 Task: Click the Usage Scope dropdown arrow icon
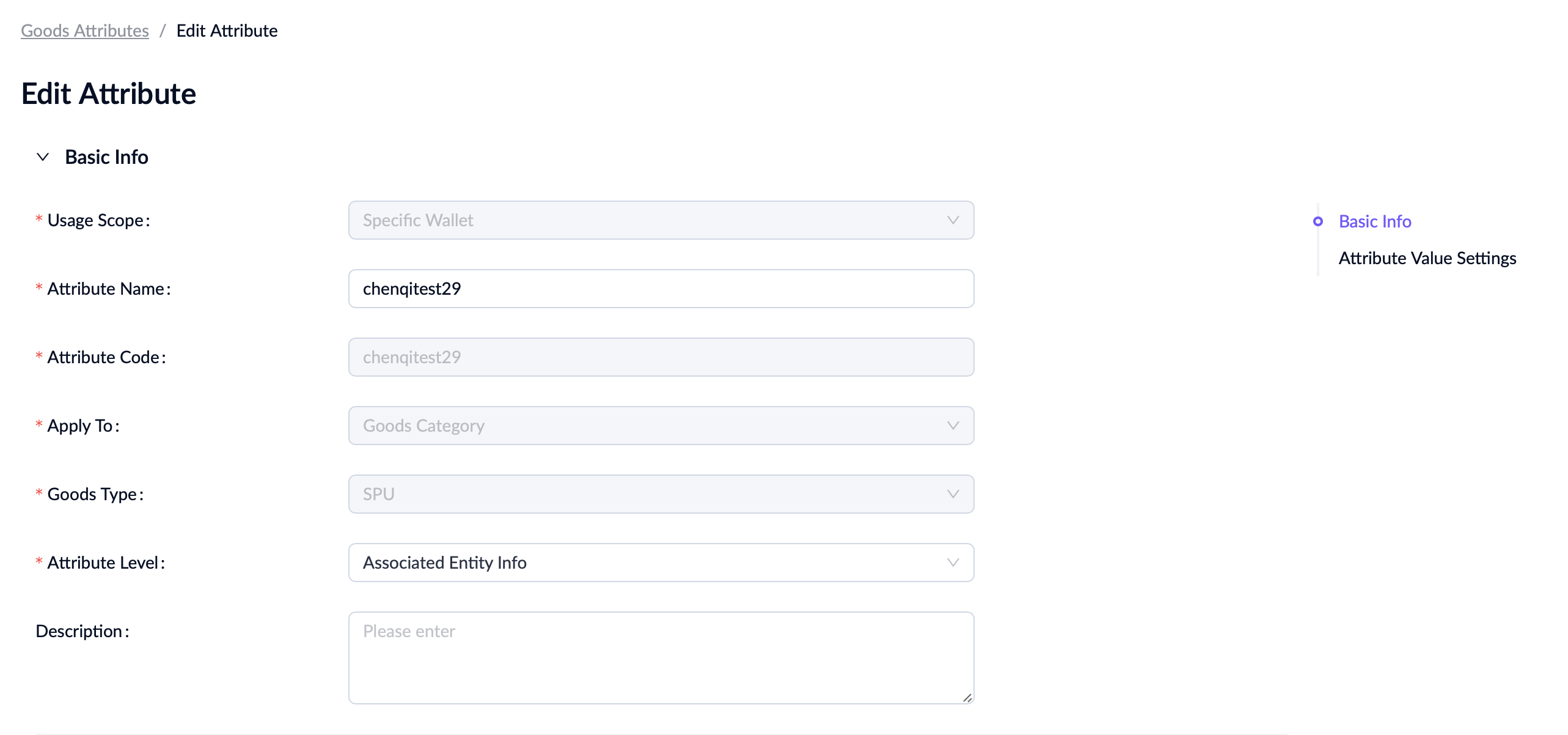click(x=953, y=220)
